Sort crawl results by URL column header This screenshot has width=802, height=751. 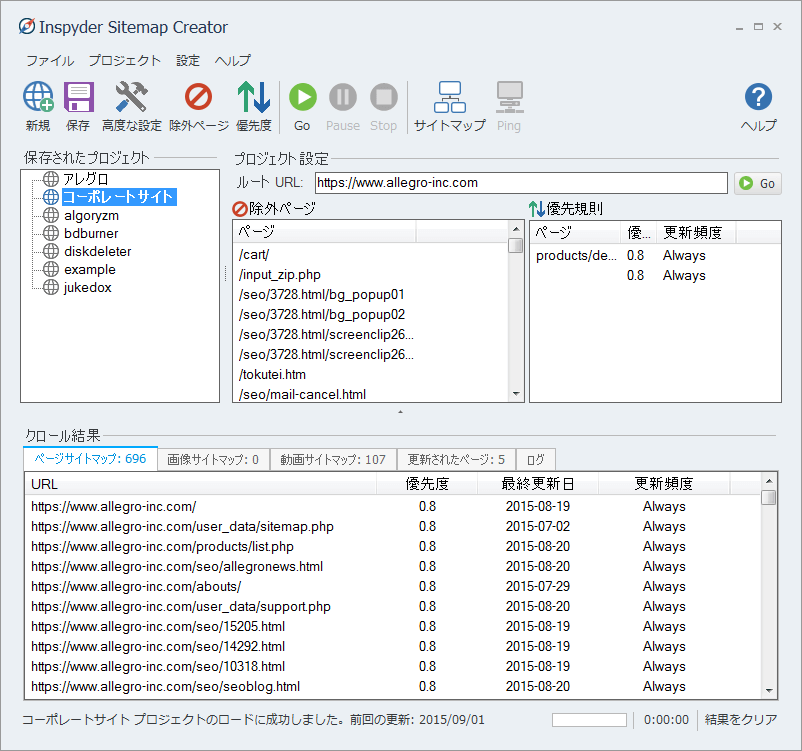click(200, 484)
